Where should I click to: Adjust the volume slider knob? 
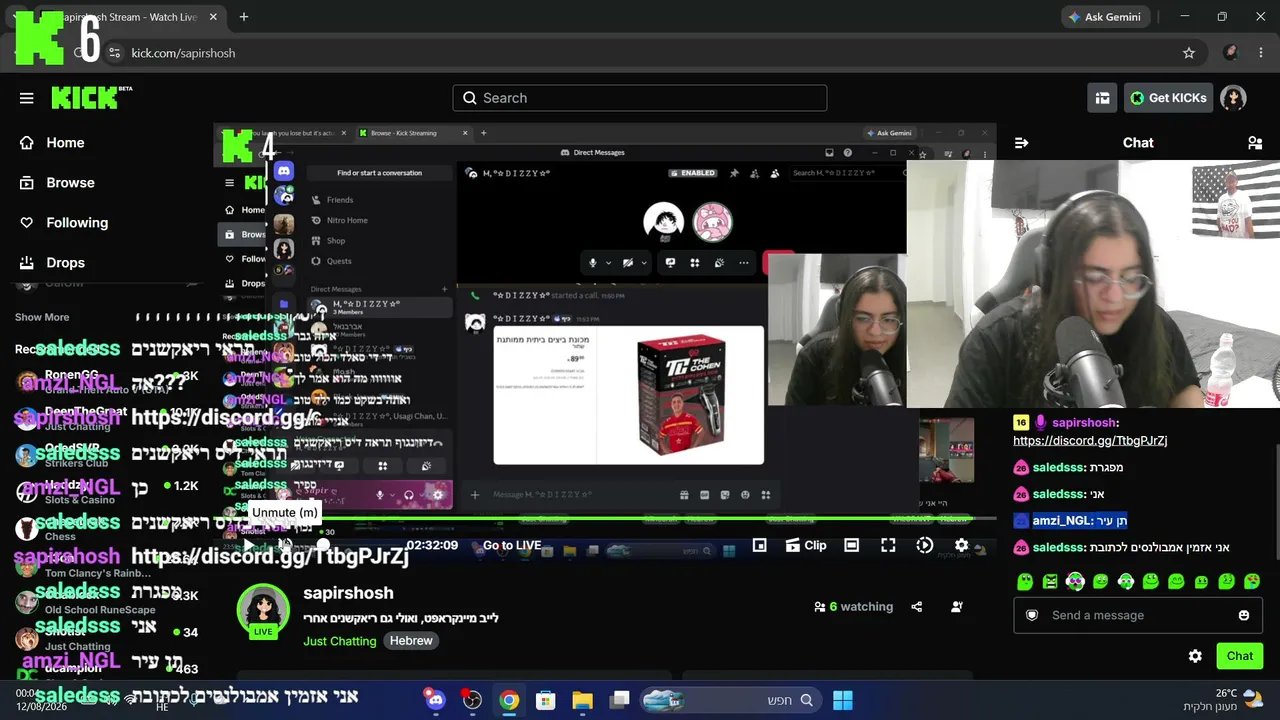323,546
